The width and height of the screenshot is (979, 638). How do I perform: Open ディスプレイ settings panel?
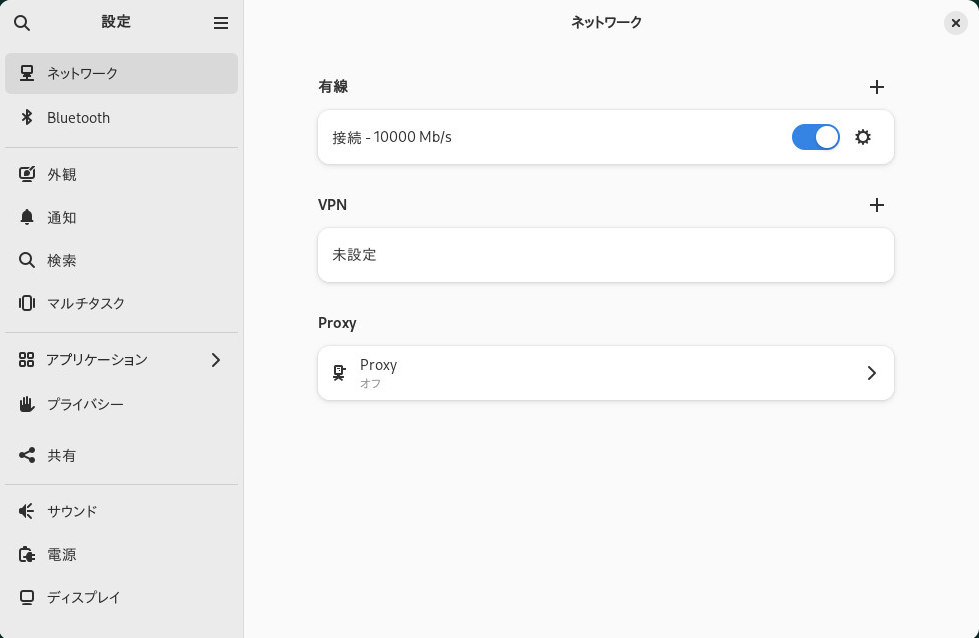tap(83, 597)
